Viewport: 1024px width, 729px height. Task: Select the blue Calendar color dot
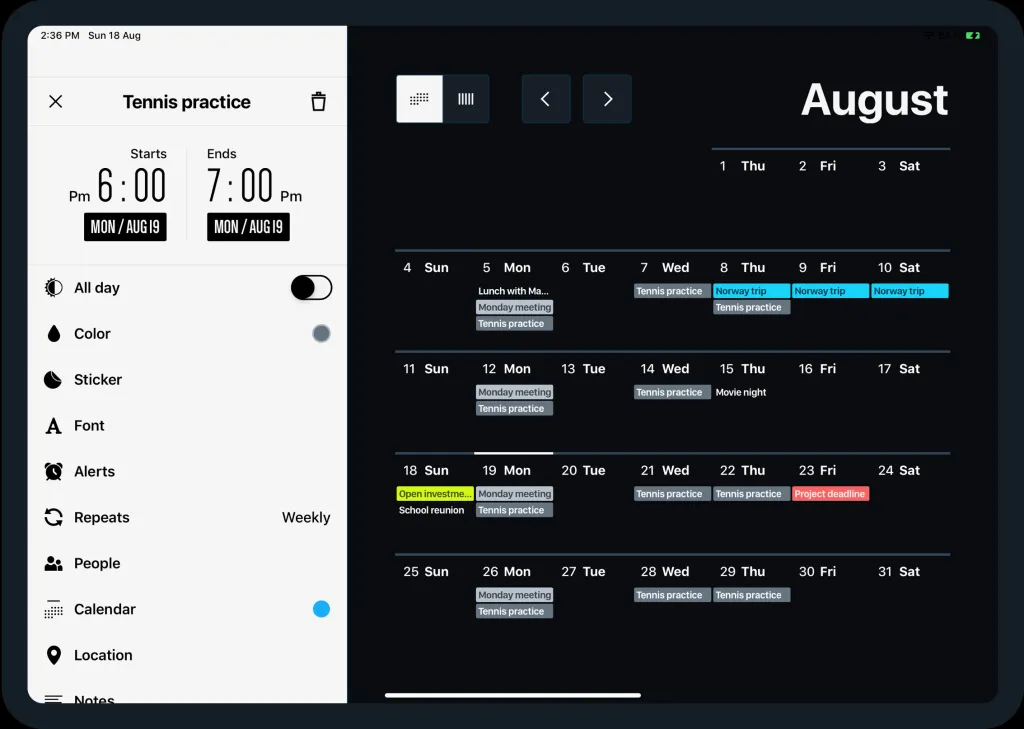point(321,609)
